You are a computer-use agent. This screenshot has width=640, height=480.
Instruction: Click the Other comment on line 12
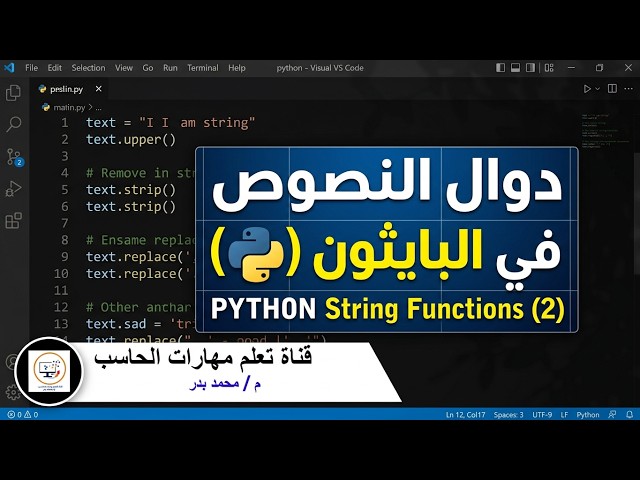[141, 307]
